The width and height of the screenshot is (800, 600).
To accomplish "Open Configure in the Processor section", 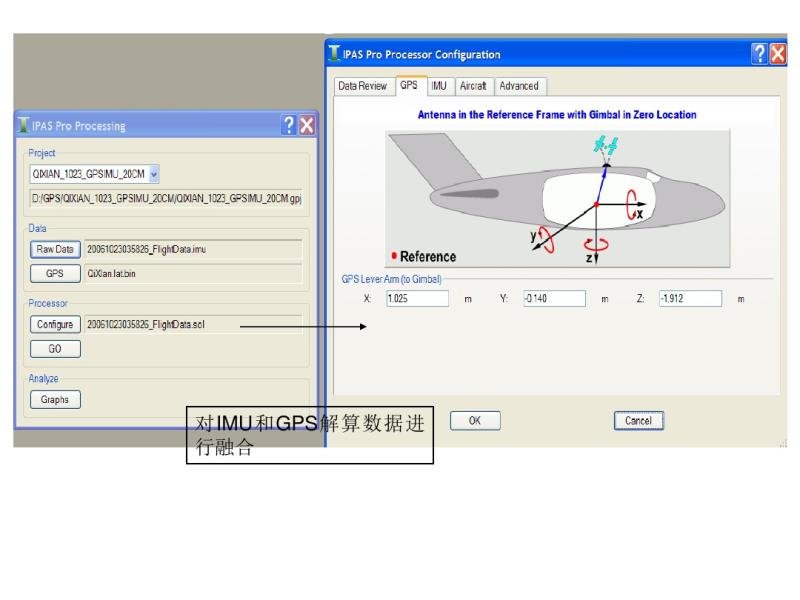I will pos(55,324).
